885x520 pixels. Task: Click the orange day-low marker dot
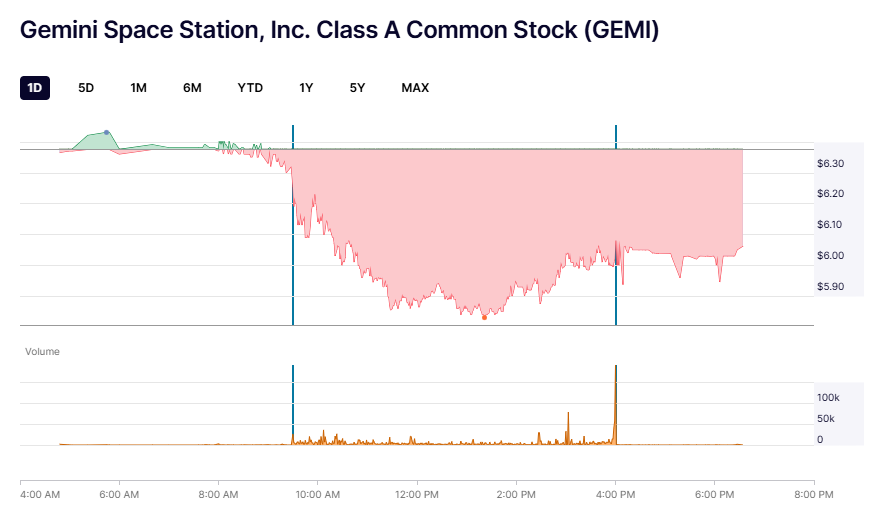484,317
